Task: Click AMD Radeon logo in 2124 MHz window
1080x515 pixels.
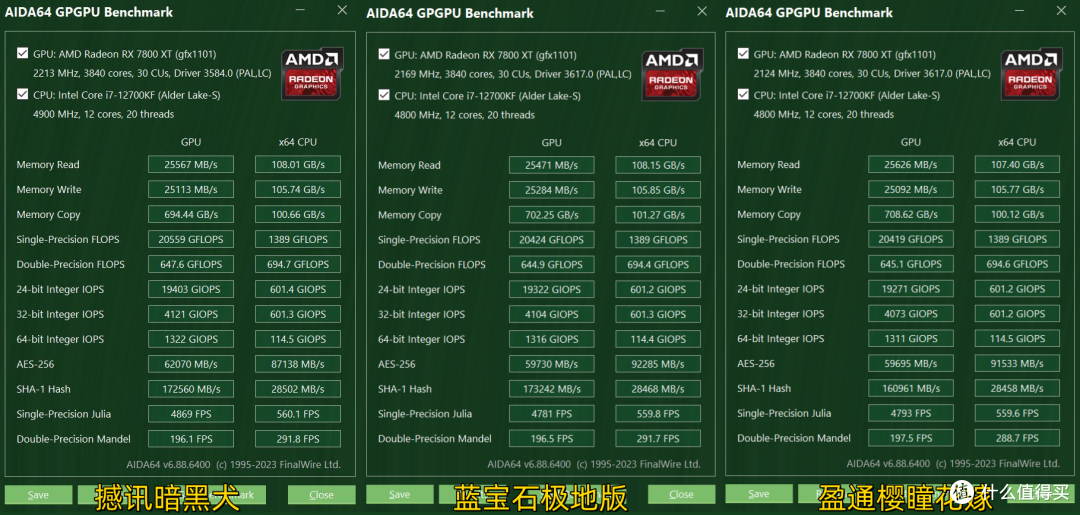Action: click(x=1032, y=74)
